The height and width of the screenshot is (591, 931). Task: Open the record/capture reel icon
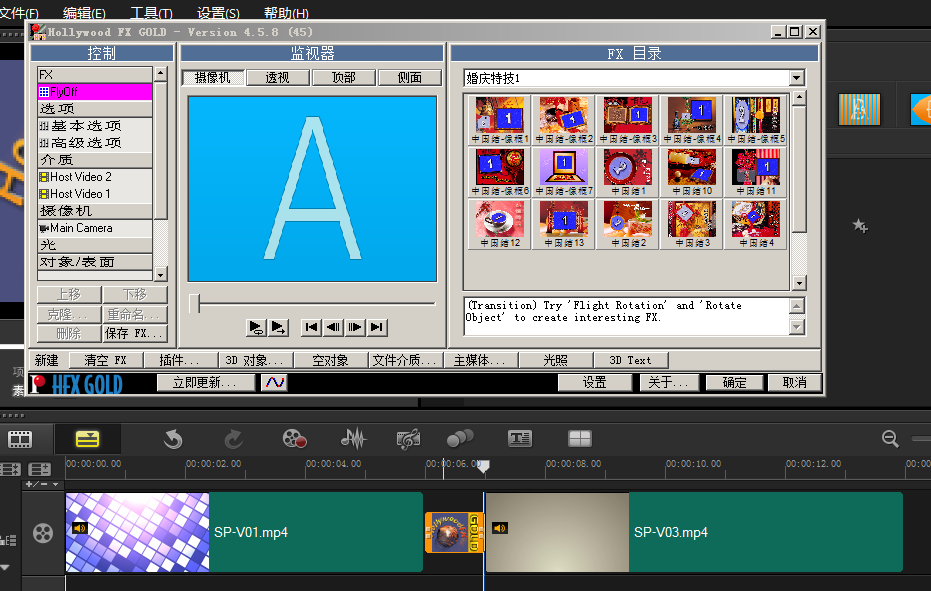294,439
